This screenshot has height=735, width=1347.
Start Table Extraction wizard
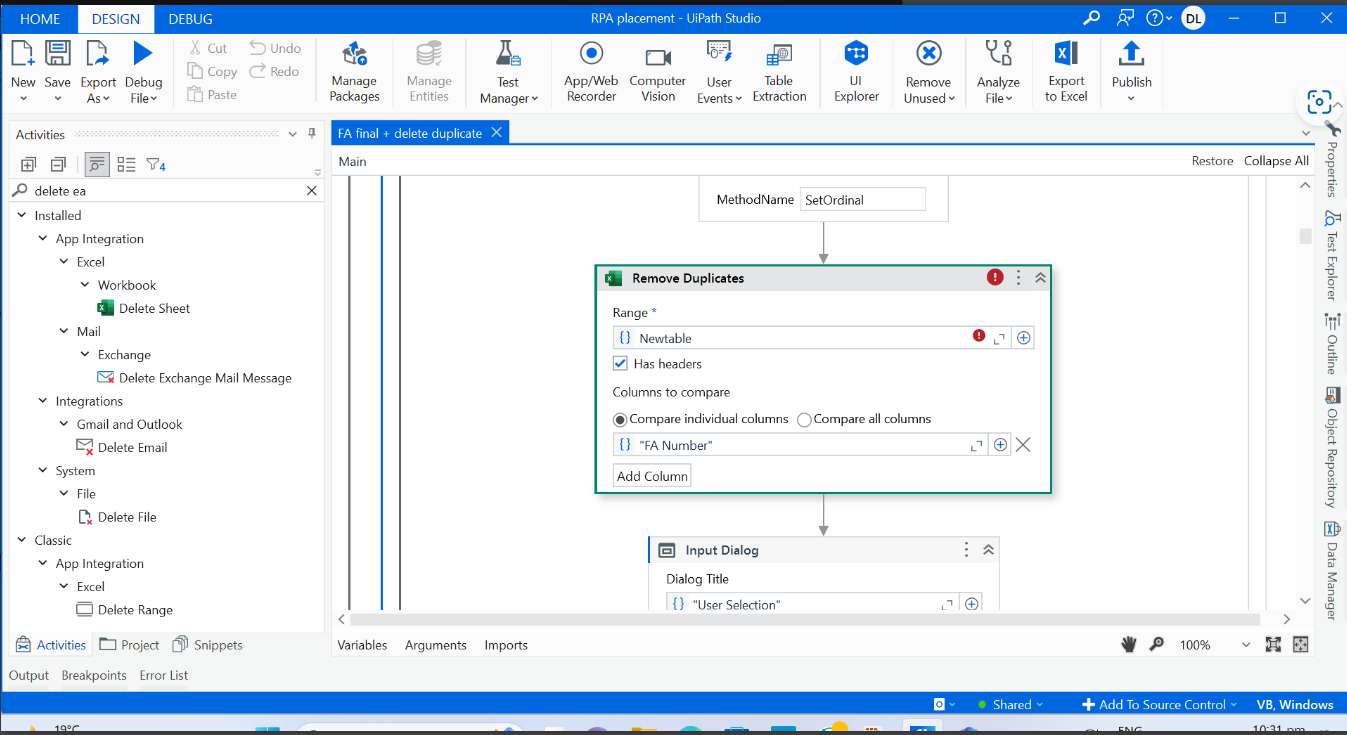point(779,71)
